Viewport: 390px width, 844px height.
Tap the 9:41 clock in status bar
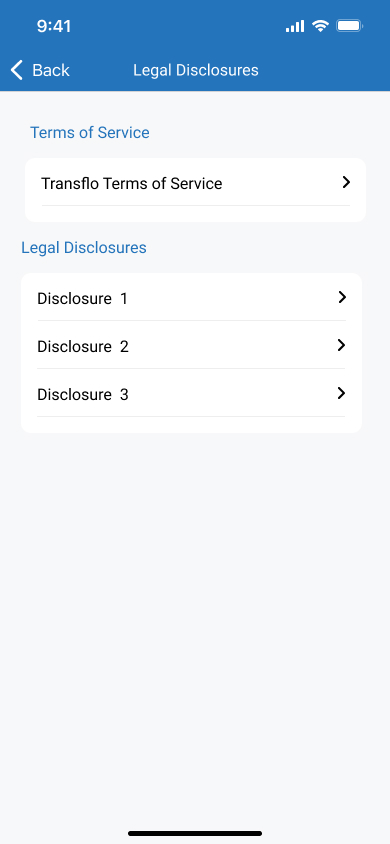(x=54, y=26)
